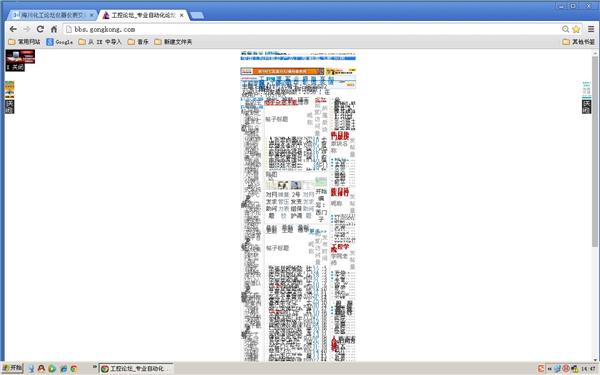
Task: Go back using the browser back arrow
Action: (13, 29)
